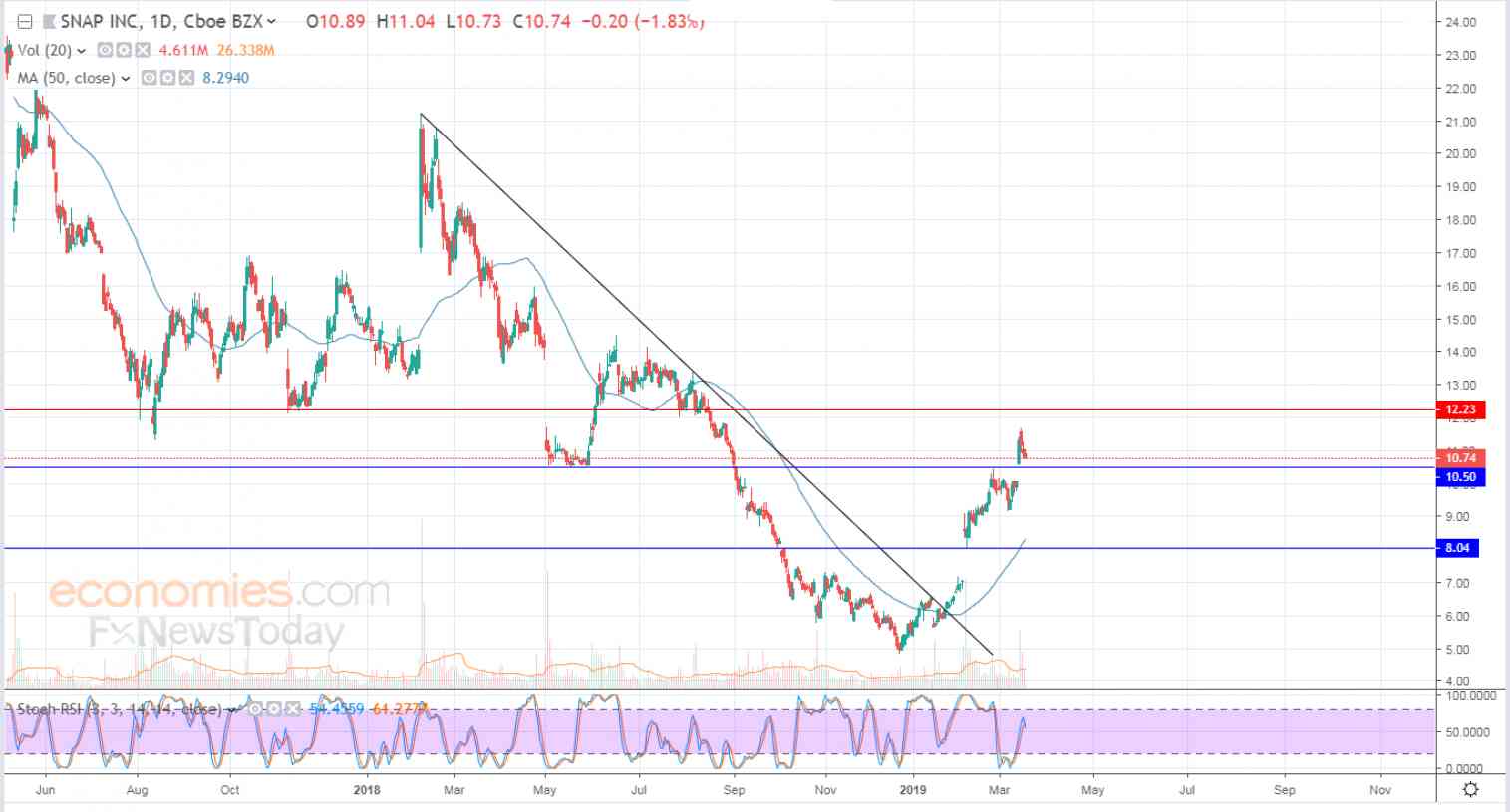The width and height of the screenshot is (1510, 812).
Task: Collapse the chart legend with the minus box
Action: [25, 21]
